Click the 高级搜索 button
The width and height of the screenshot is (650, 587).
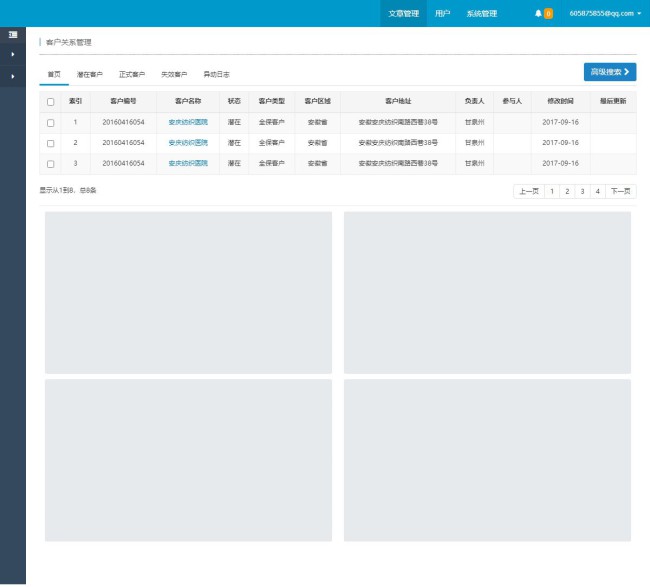click(x=609, y=72)
